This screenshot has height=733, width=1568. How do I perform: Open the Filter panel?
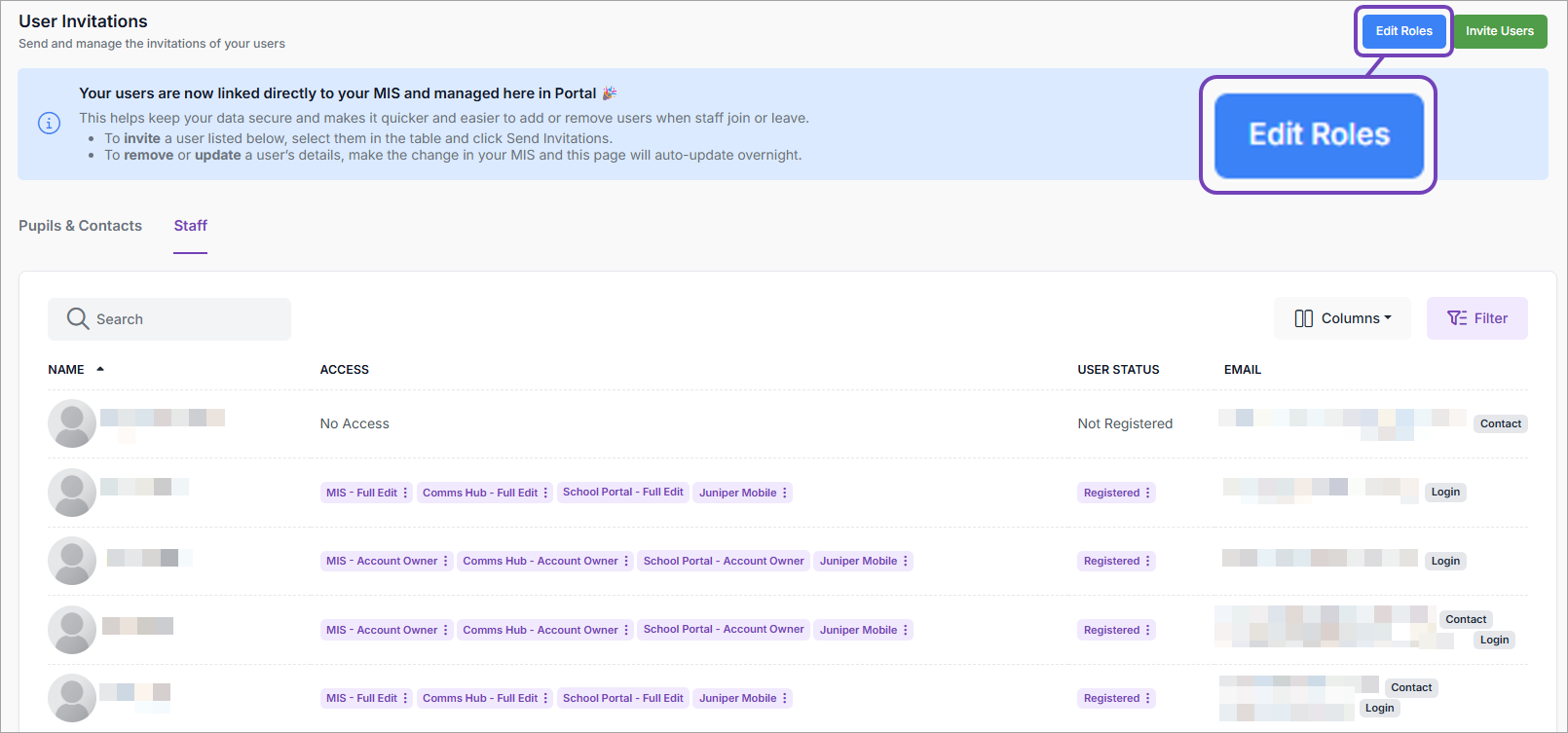[x=1476, y=318]
